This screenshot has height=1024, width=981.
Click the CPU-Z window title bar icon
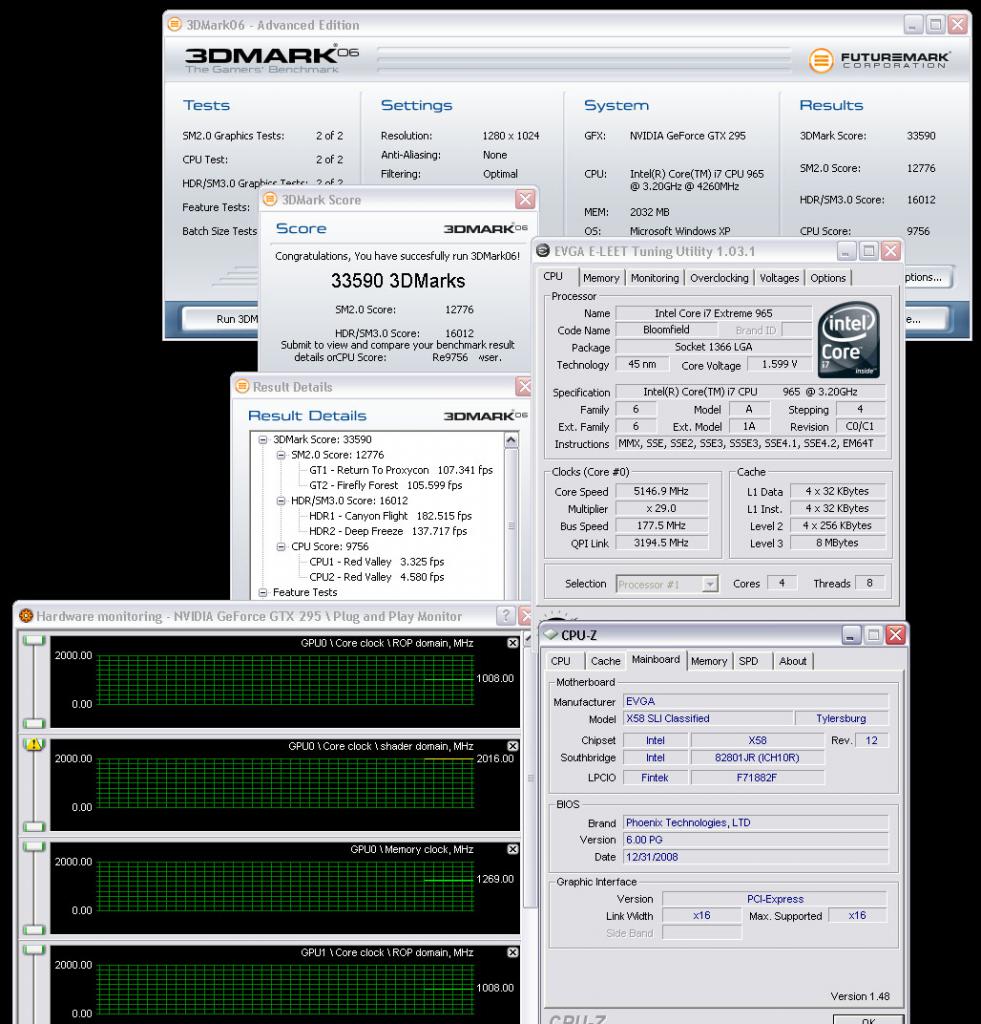(x=551, y=634)
